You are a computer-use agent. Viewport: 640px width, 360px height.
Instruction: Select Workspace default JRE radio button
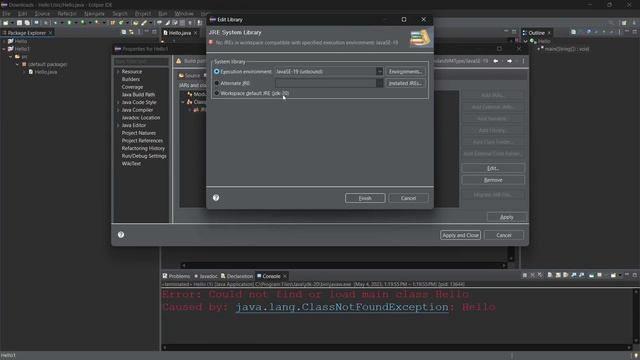click(217, 93)
